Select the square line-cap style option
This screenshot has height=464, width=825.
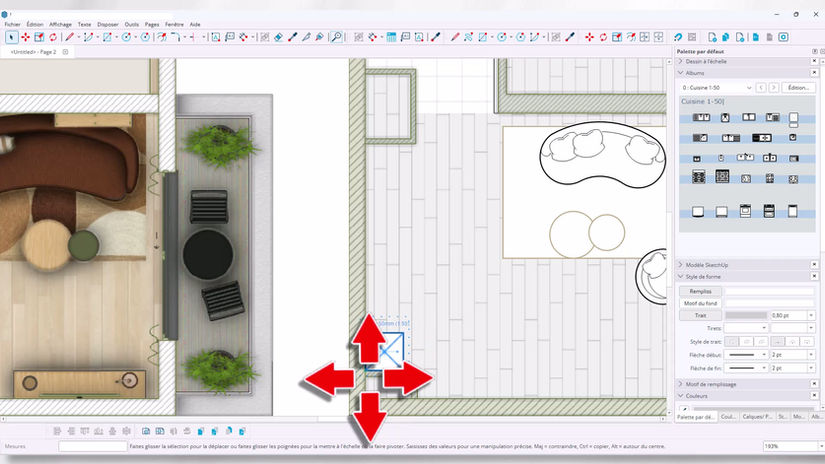point(807,341)
